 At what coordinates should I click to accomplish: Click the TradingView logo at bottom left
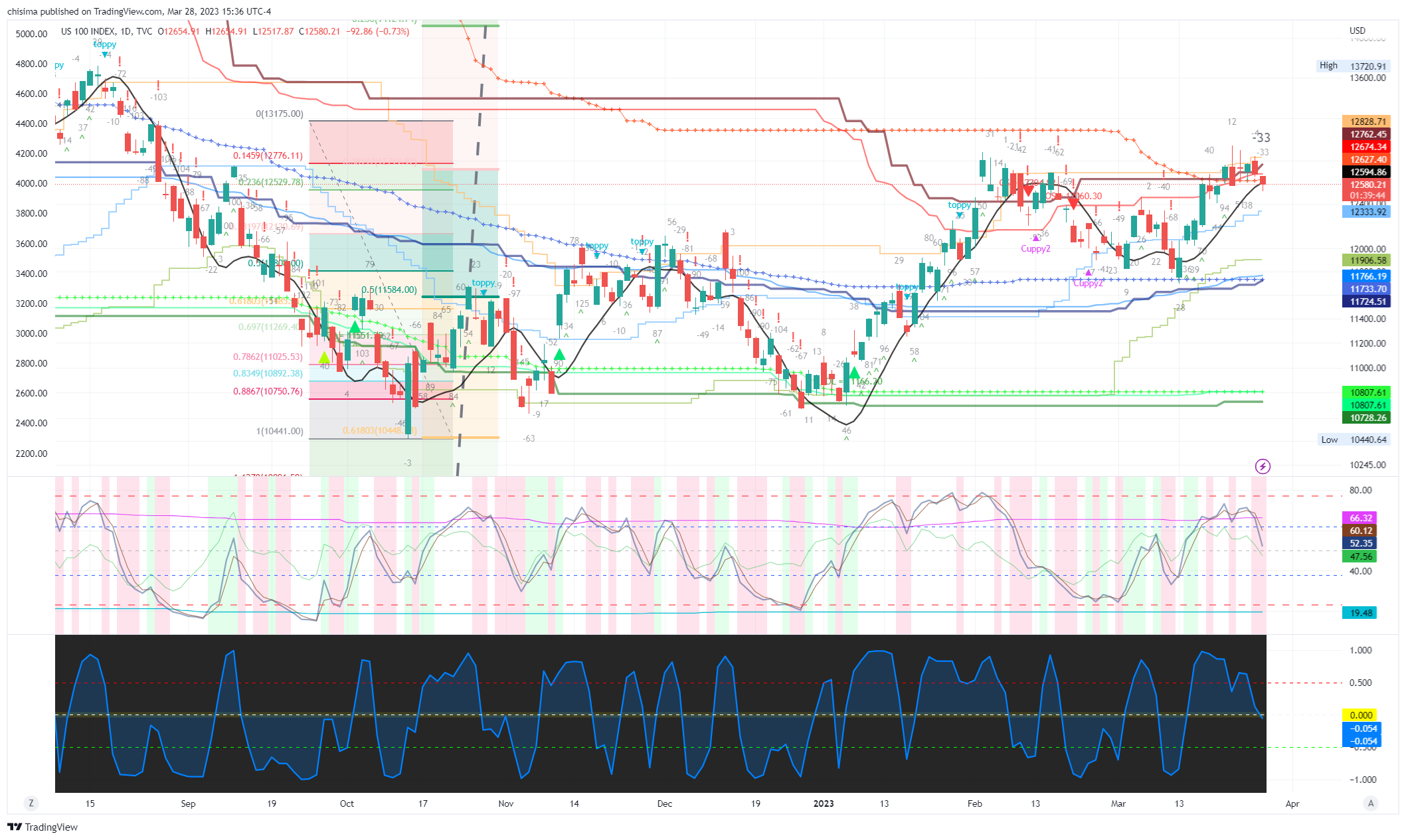[x=43, y=827]
